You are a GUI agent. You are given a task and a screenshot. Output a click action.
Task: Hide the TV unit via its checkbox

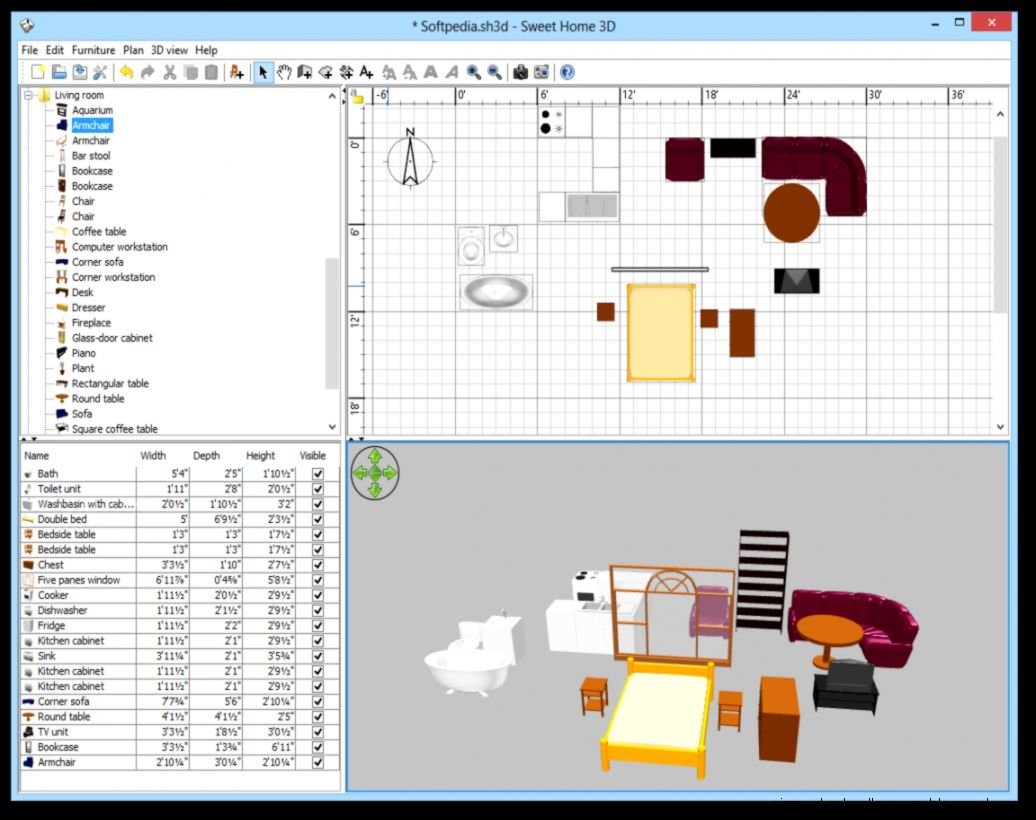point(318,732)
